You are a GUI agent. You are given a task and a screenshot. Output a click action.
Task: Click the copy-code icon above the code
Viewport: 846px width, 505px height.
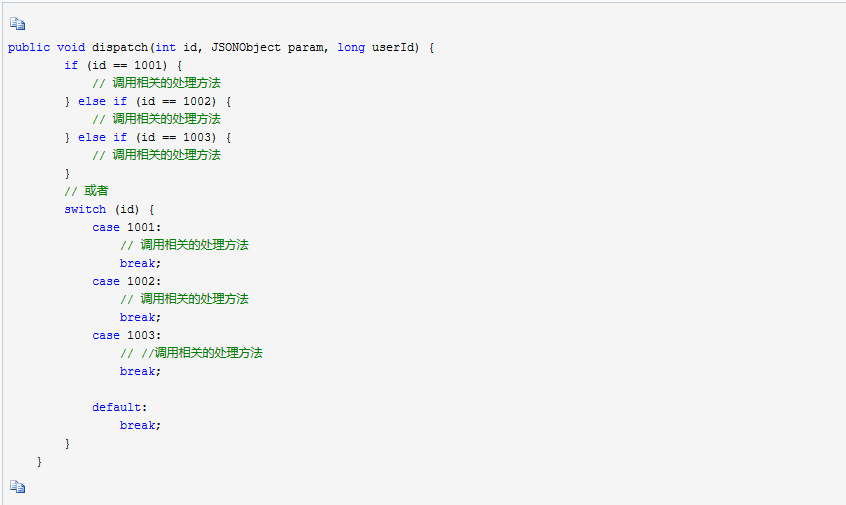[x=17, y=24]
